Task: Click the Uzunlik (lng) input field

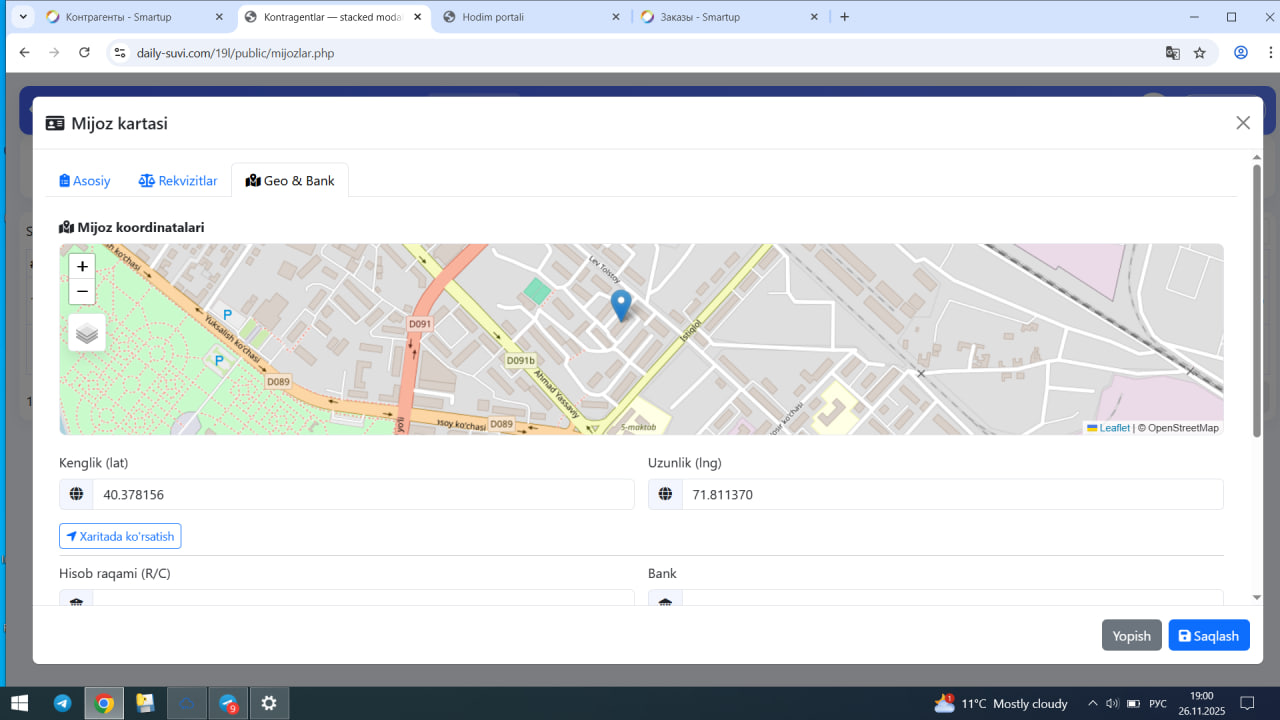Action: click(951, 495)
